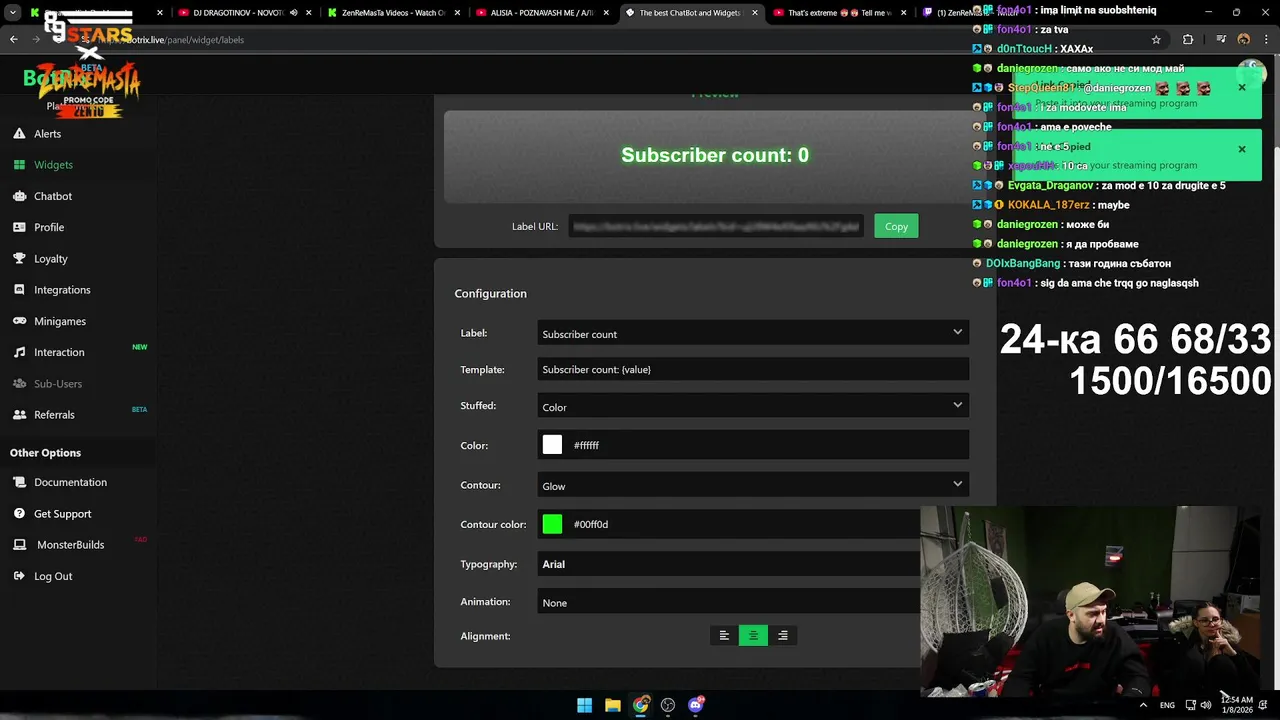1280x720 pixels.
Task: Open the Stuffed dropdown set to Color
Action: tap(753, 406)
